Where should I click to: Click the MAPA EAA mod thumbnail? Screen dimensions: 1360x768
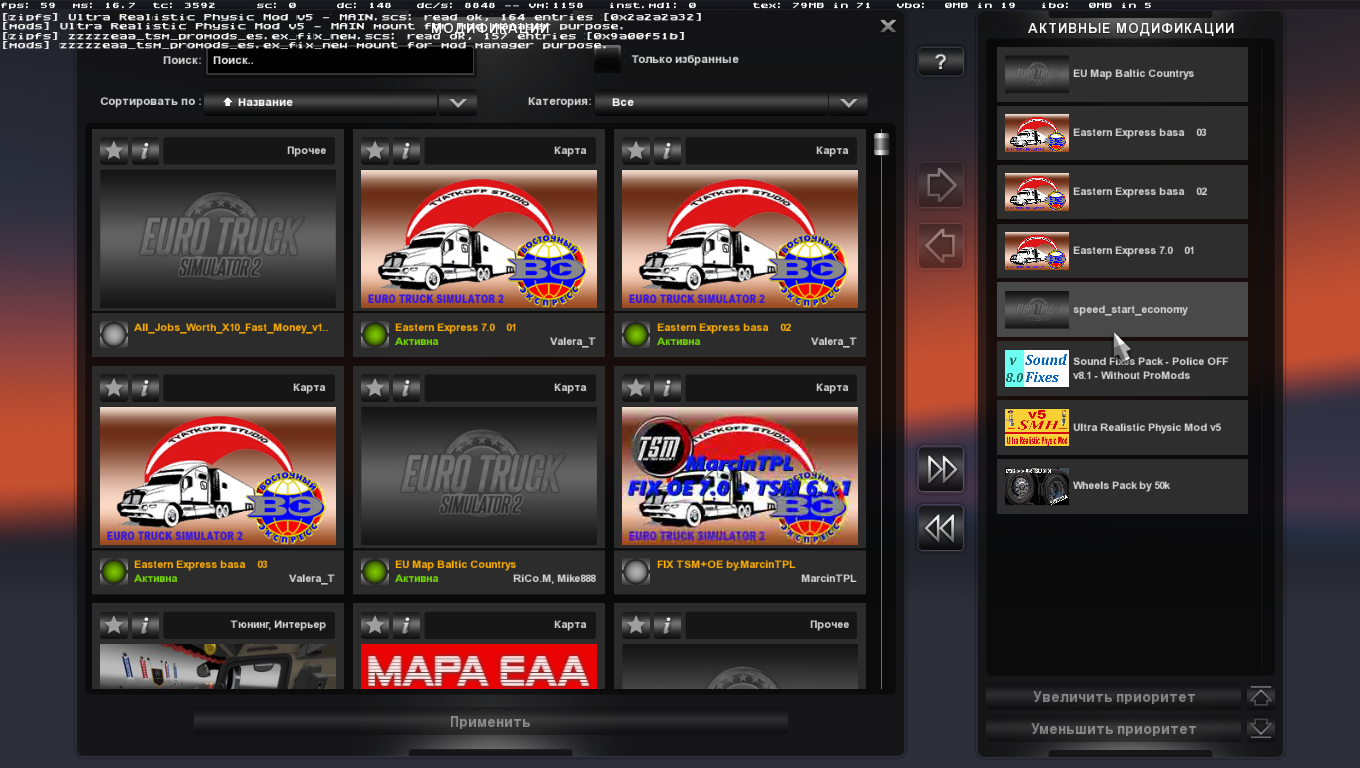(479, 666)
